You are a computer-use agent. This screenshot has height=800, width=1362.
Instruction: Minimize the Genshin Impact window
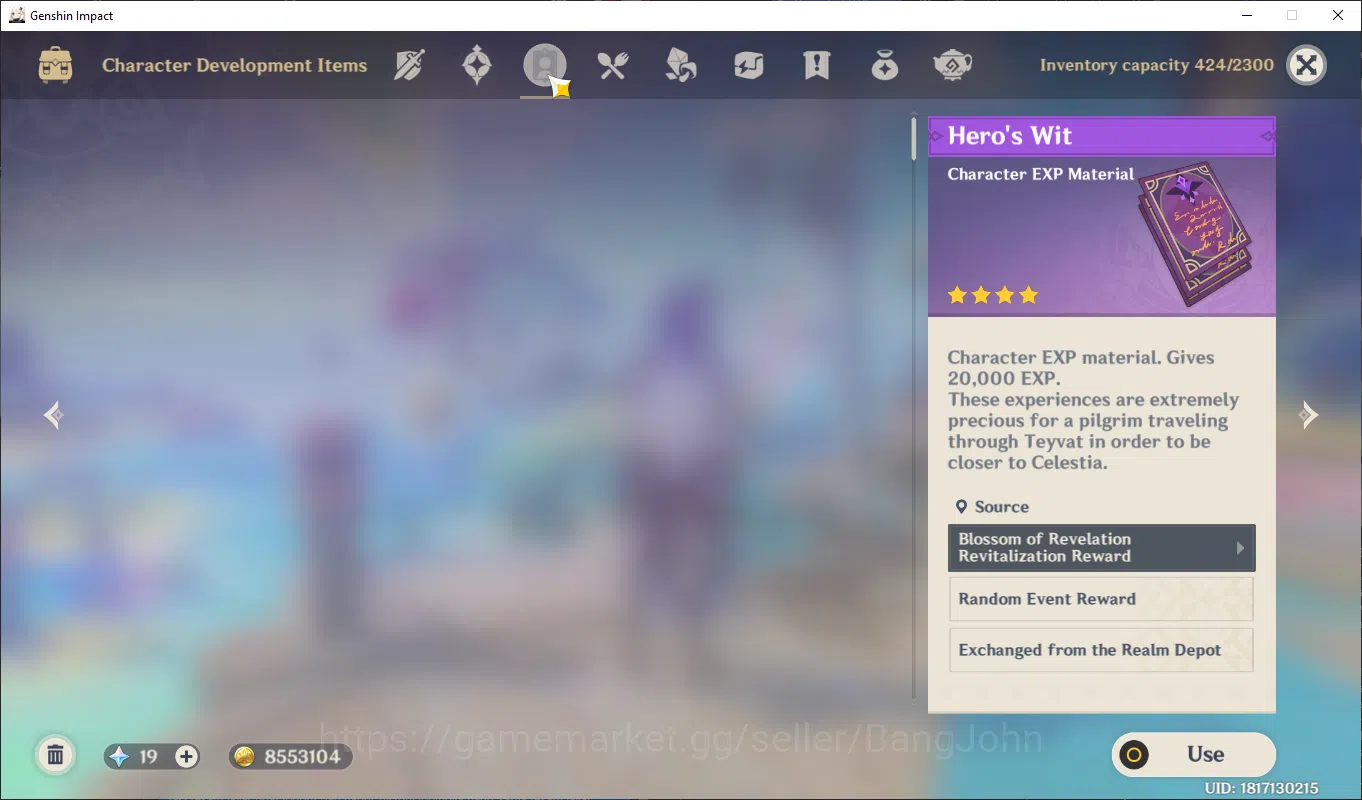(1247, 15)
